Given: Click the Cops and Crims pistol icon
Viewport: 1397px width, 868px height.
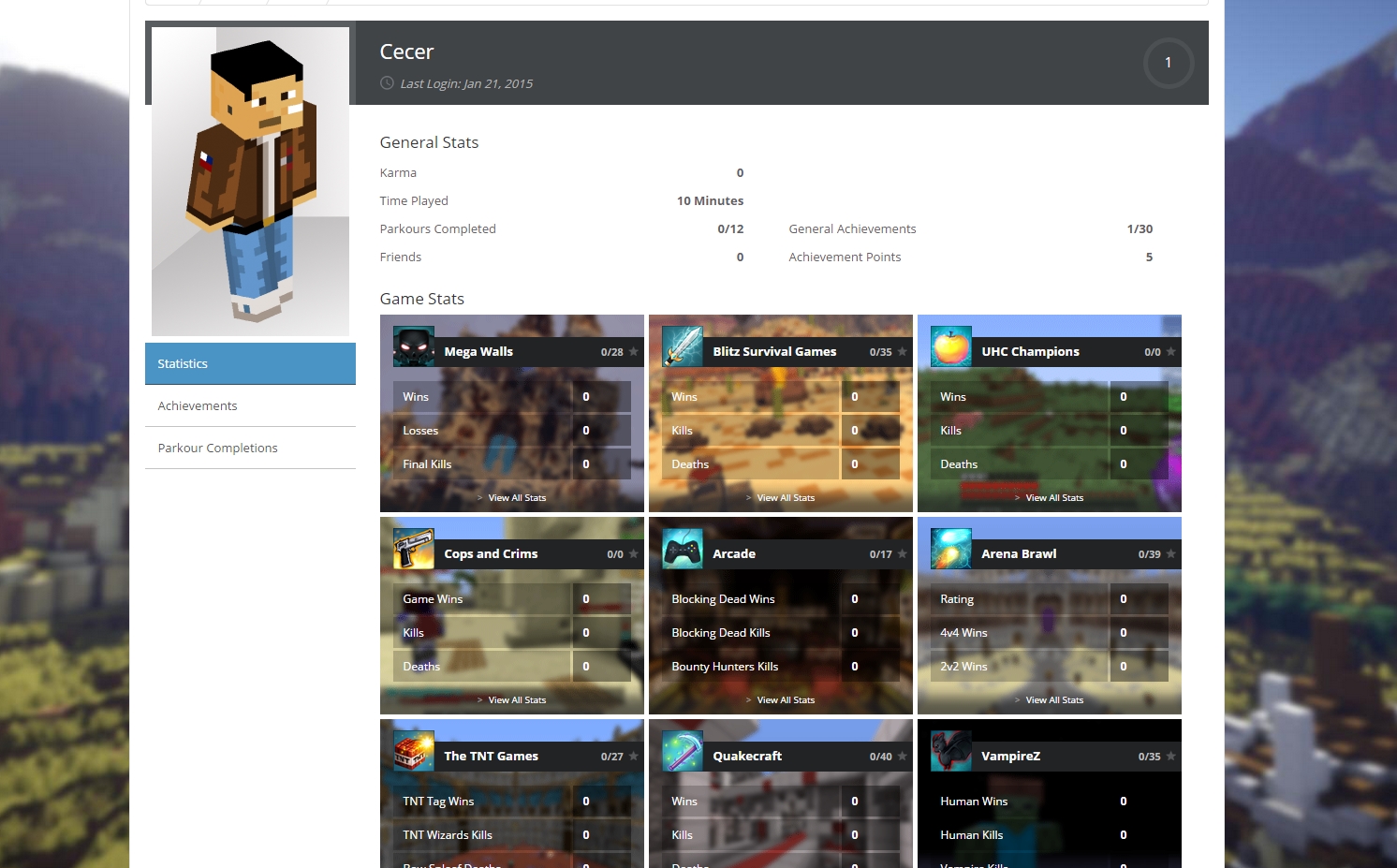Looking at the screenshot, I should pyautogui.click(x=414, y=549).
